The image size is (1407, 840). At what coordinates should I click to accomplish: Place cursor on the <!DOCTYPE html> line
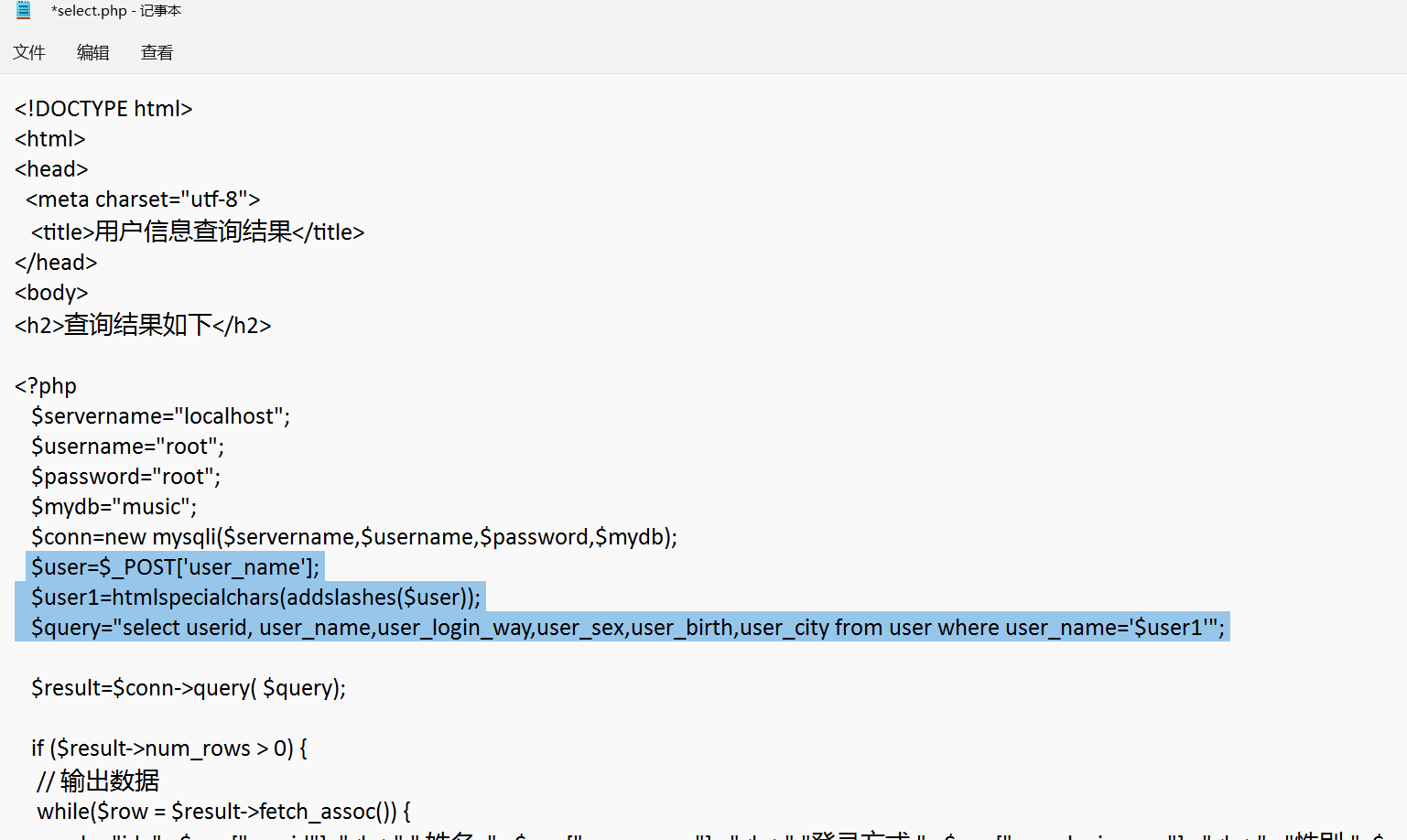point(103,109)
